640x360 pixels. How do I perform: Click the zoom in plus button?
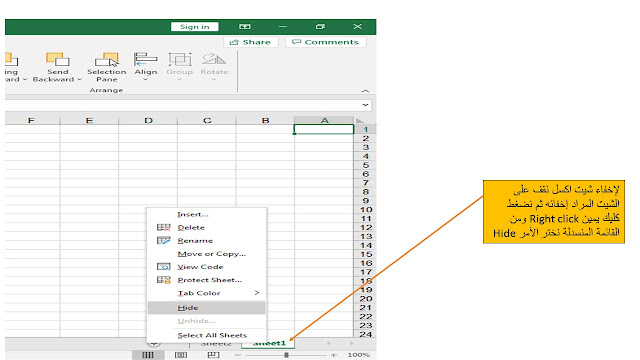coord(334,355)
